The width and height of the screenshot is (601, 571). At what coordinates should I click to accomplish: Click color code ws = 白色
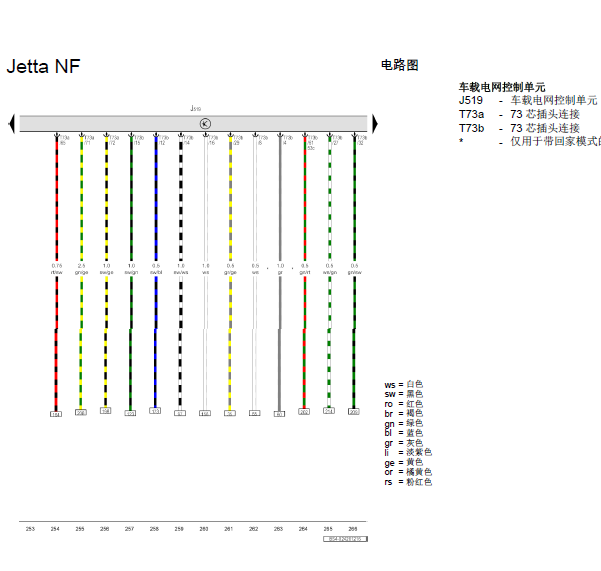404,384
